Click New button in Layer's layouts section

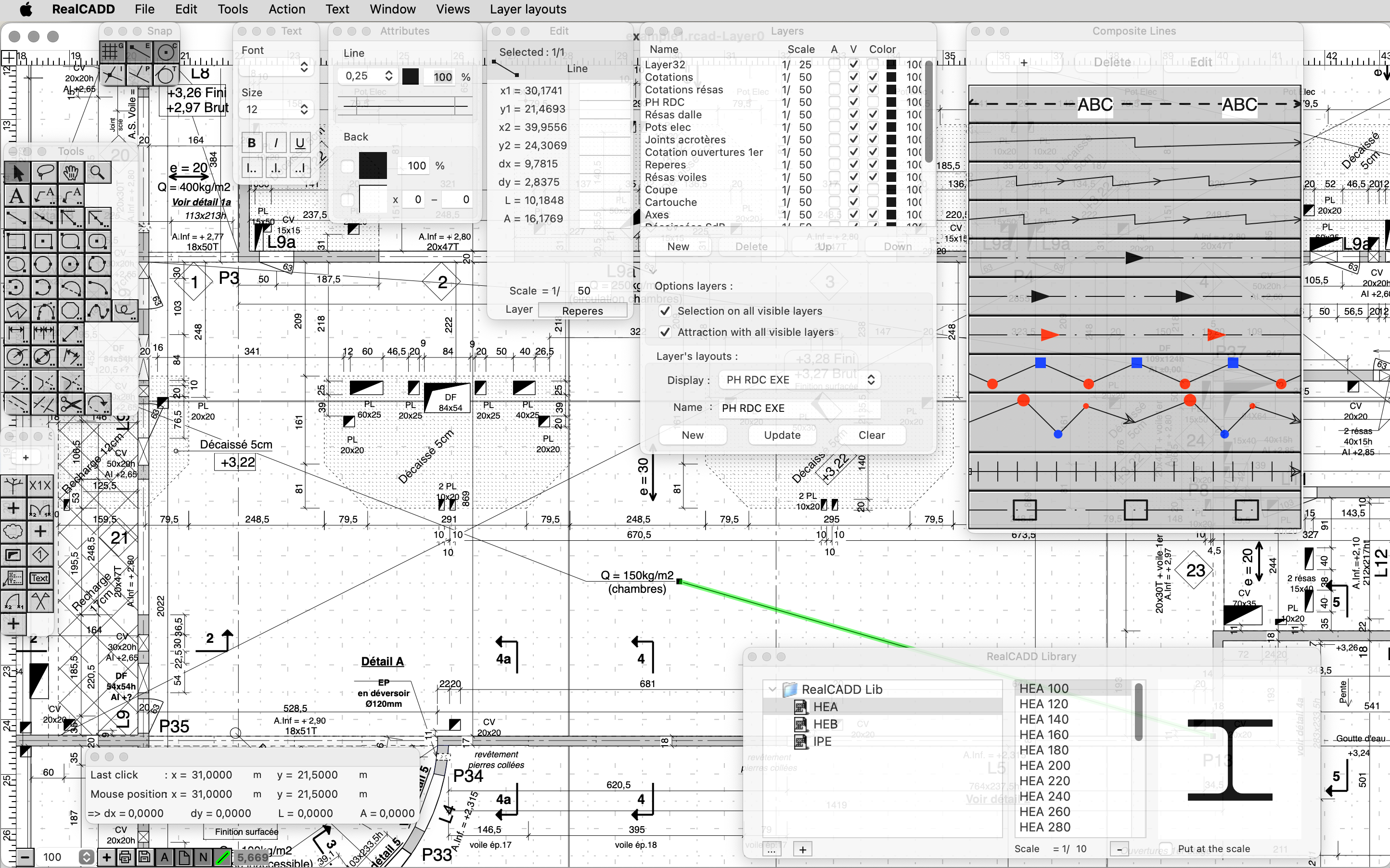pos(693,435)
